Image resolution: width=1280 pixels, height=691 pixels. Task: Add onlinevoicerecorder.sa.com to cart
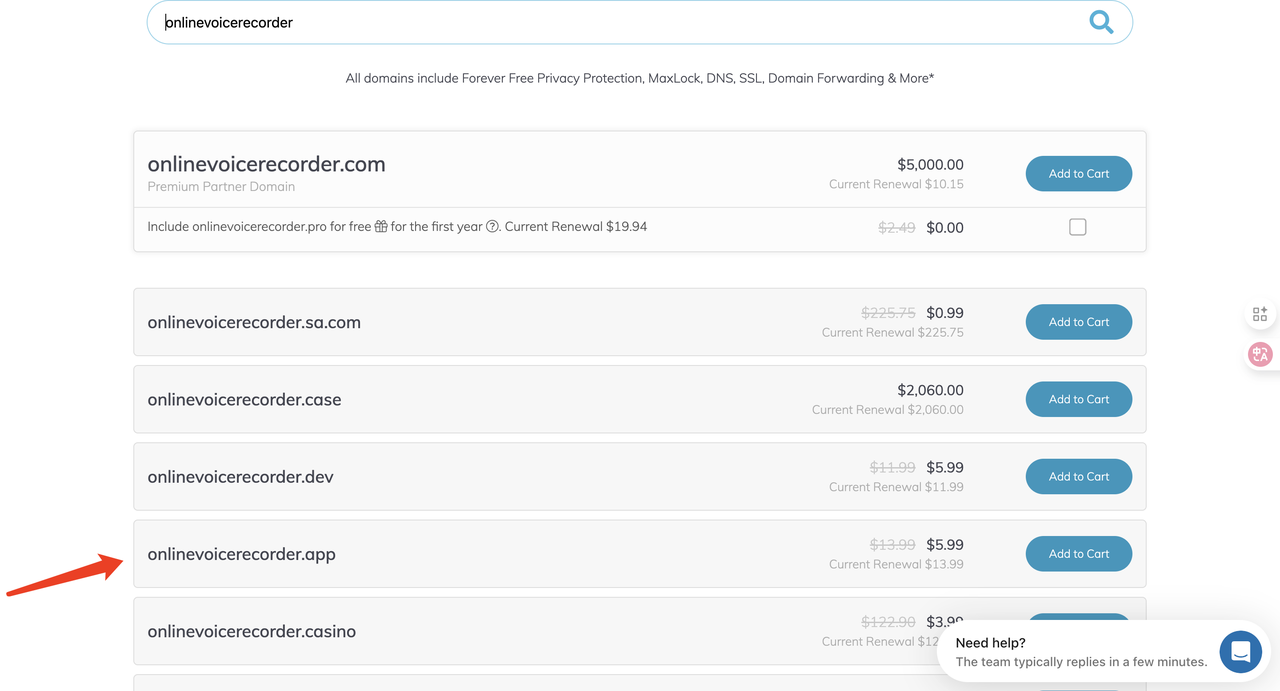click(x=1078, y=322)
